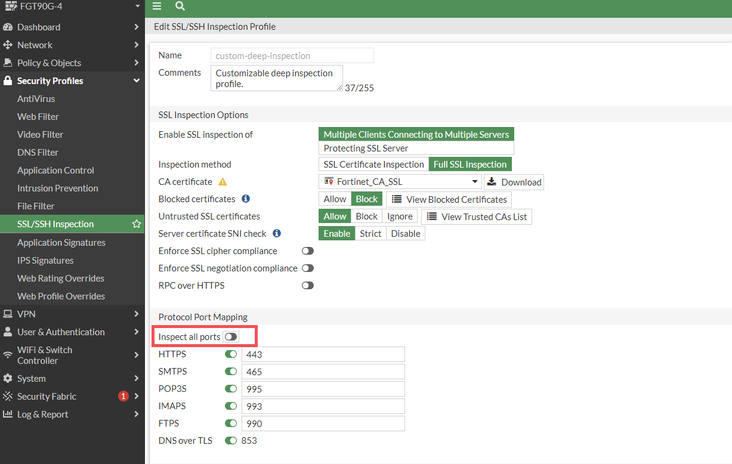The height and width of the screenshot is (464, 732).
Task: Expand the User & Authentication chevron
Action: (136, 331)
